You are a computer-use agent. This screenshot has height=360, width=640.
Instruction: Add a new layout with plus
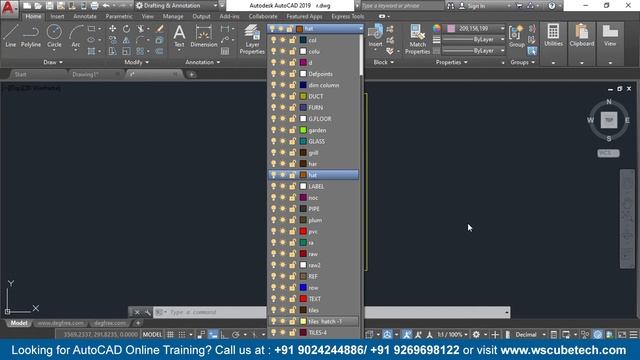coord(138,323)
